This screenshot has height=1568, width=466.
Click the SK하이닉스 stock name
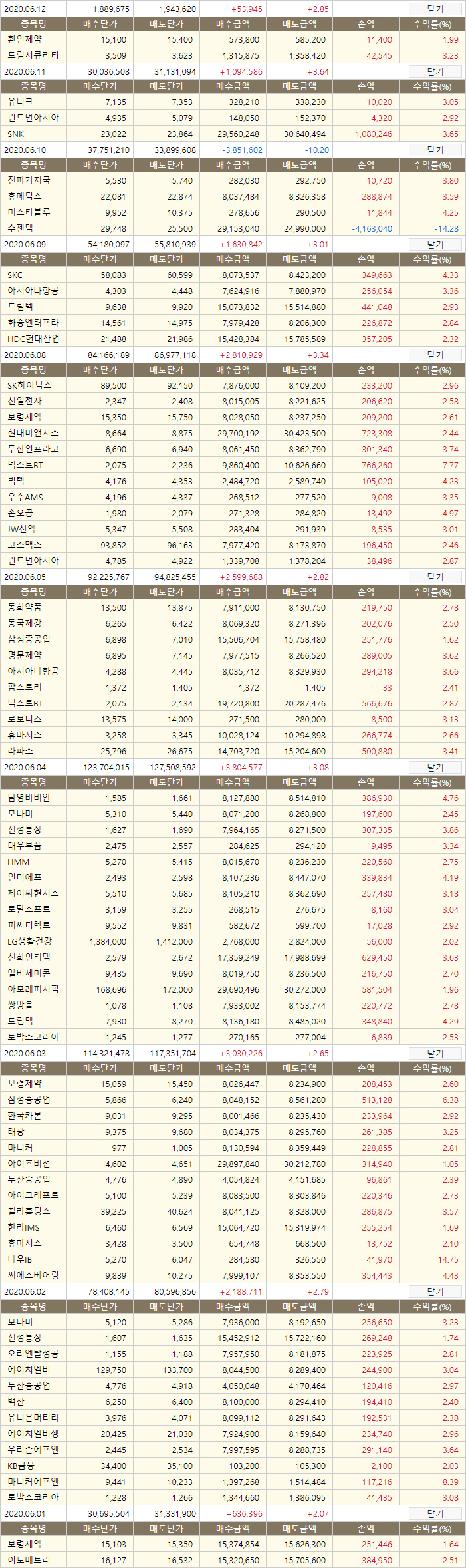tap(29, 385)
